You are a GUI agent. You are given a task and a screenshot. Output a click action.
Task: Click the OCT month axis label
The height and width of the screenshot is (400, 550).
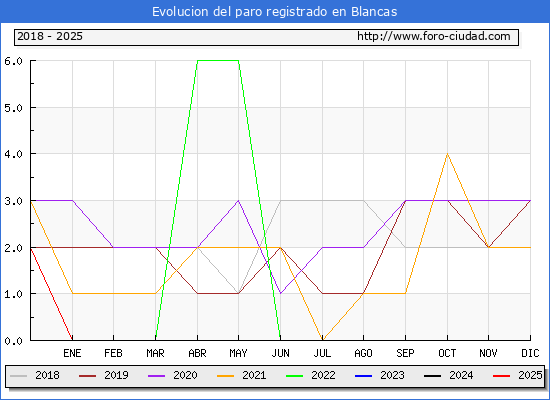(x=447, y=353)
